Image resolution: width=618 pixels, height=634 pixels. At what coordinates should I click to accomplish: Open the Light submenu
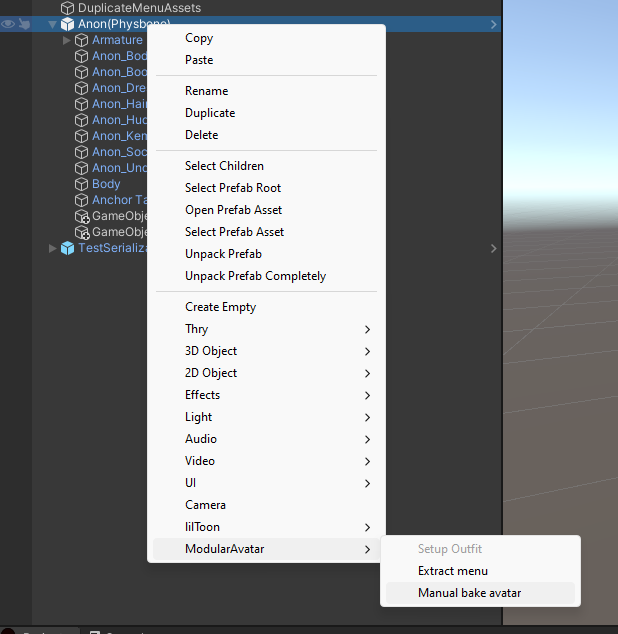pyautogui.click(x=266, y=417)
